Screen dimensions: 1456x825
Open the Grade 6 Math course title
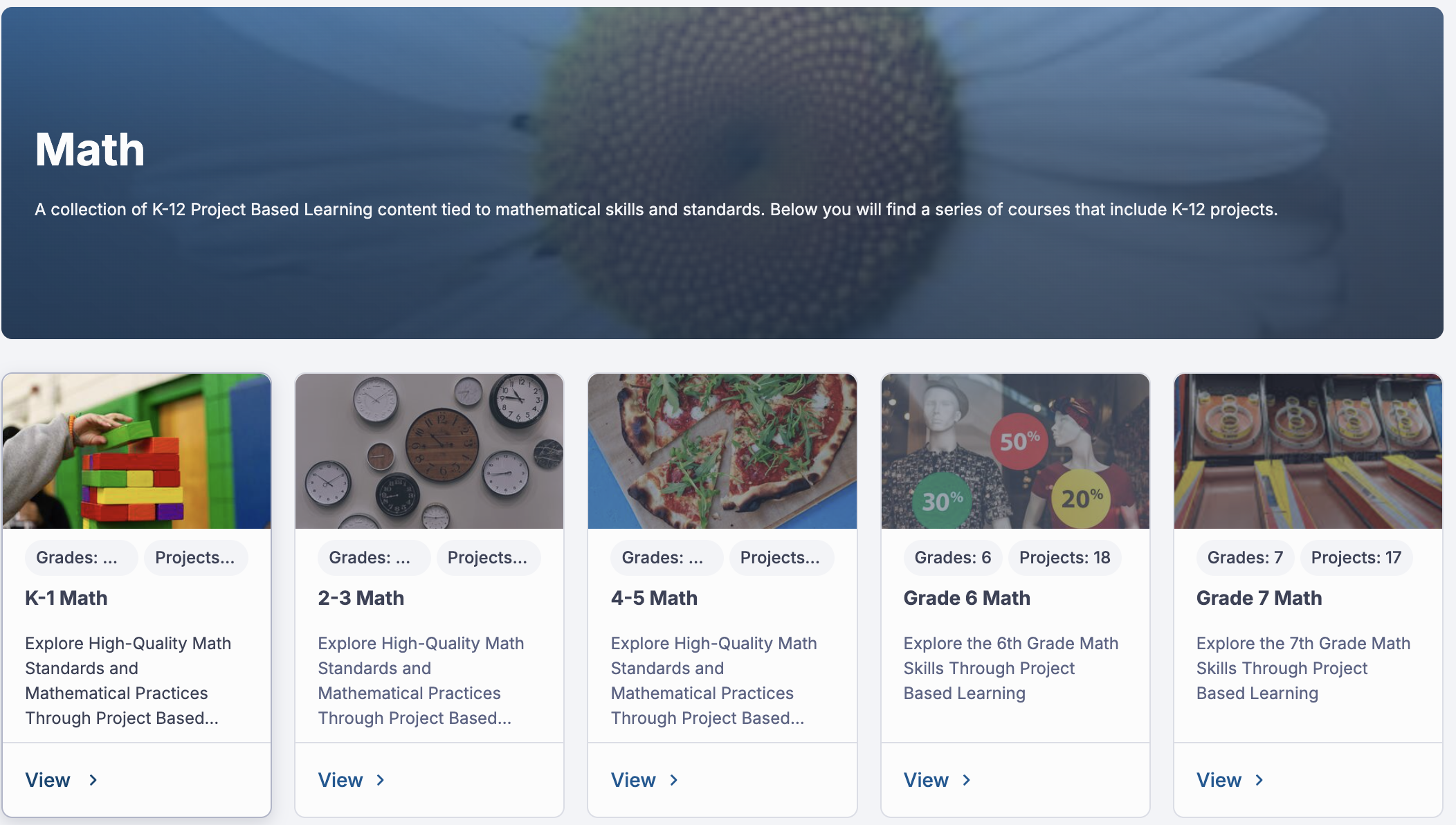pyautogui.click(x=967, y=598)
